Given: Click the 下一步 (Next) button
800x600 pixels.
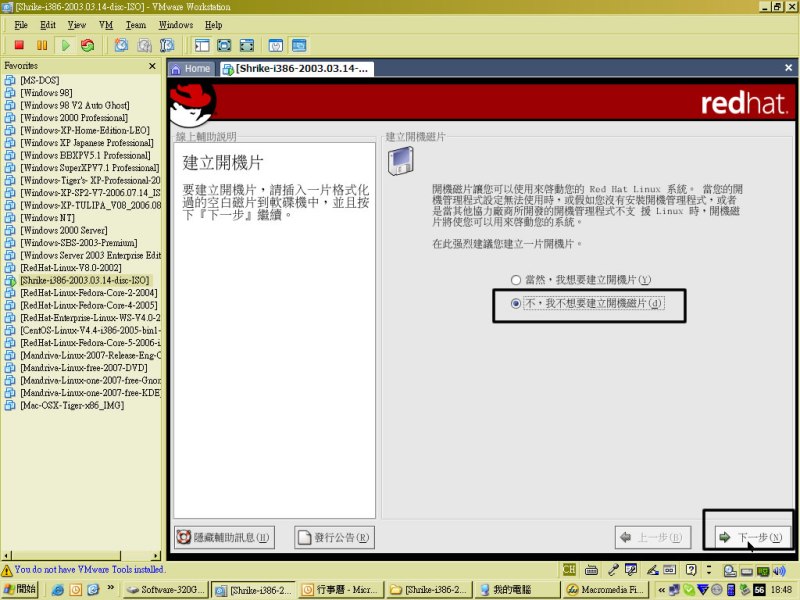Looking at the screenshot, I should (749, 538).
